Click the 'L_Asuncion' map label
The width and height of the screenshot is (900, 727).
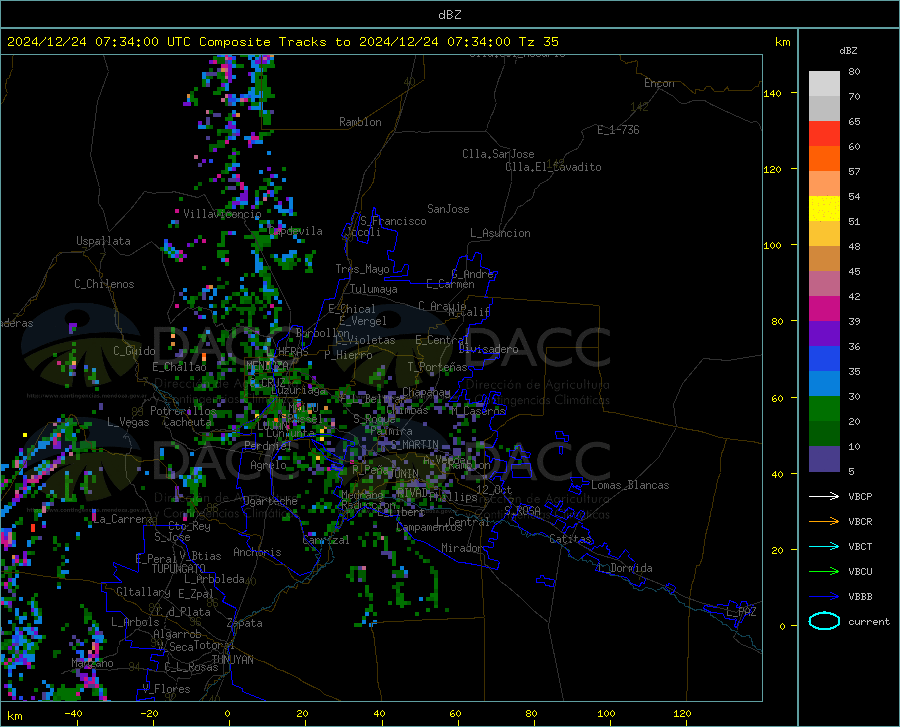[x=500, y=233]
